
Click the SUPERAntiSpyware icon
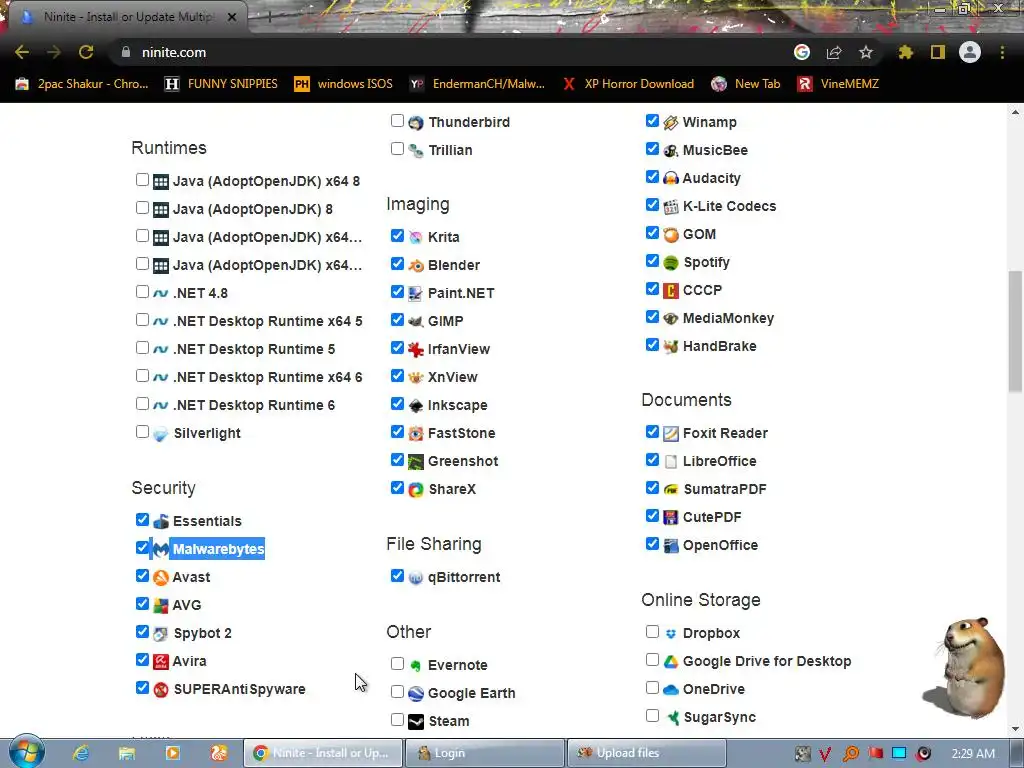(x=161, y=689)
